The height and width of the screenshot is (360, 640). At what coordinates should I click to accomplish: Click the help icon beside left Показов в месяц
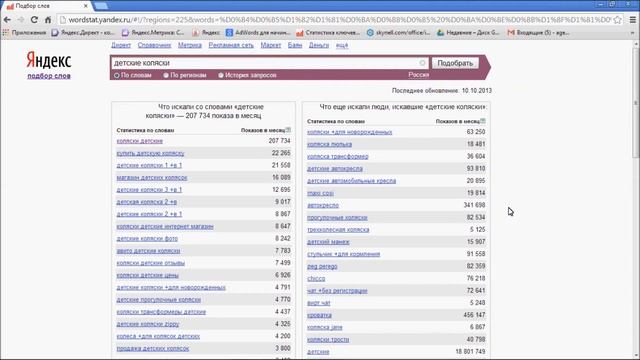coord(288,130)
